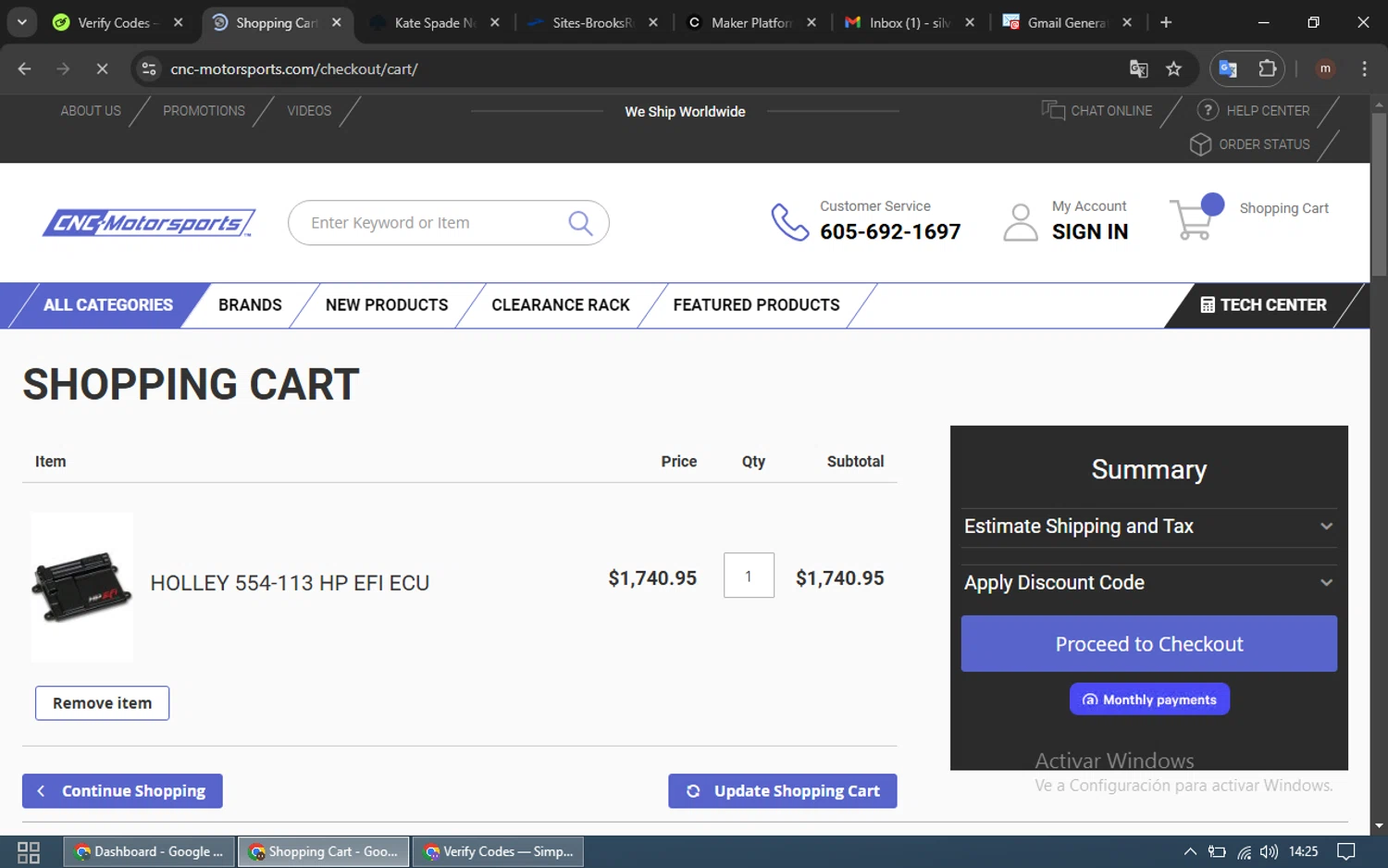This screenshot has height=868, width=1388.
Task: Bookmark this page with star icon
Action: click(1173, 68)
